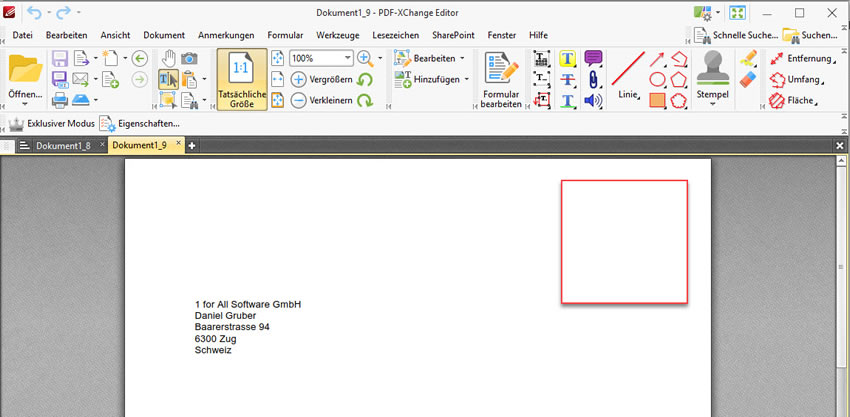850x417 pixels.
Task: Select the purple Sticky Note tool
Action: pyautogui.click(x=594, y=58)
